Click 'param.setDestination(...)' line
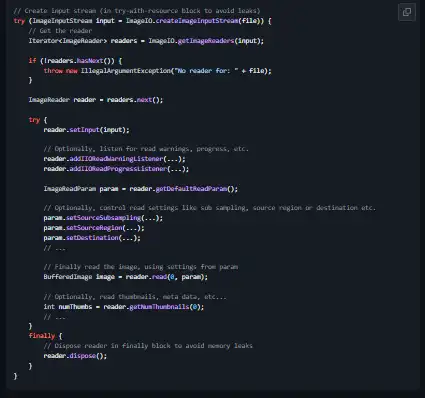 [x=92, y=238]
